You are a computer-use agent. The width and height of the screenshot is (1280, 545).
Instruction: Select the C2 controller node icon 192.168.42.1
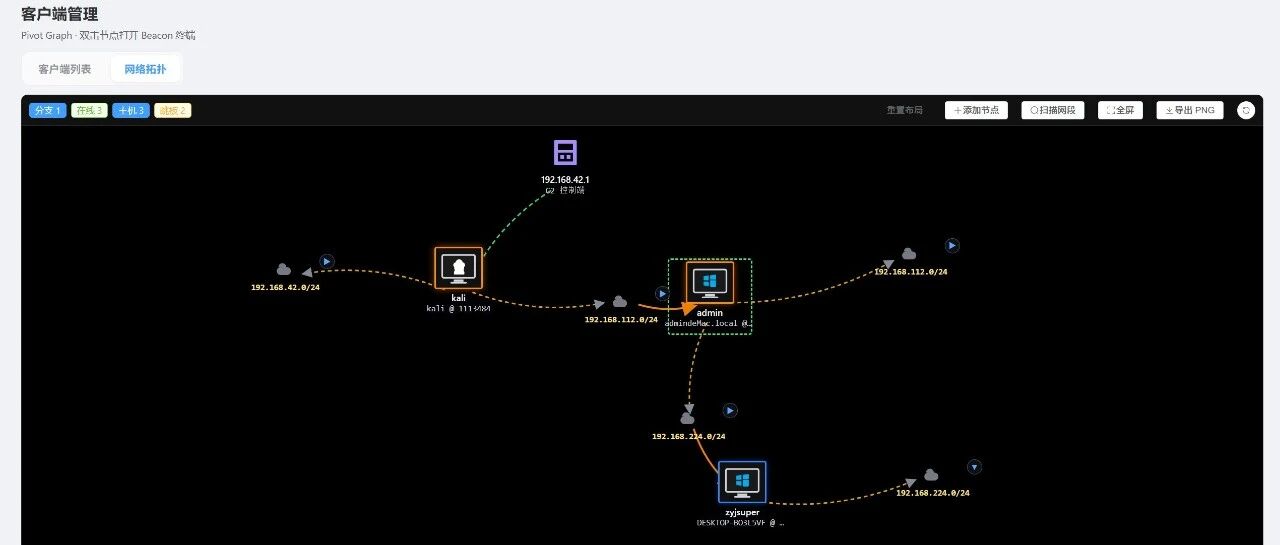[x=565, y=153]
